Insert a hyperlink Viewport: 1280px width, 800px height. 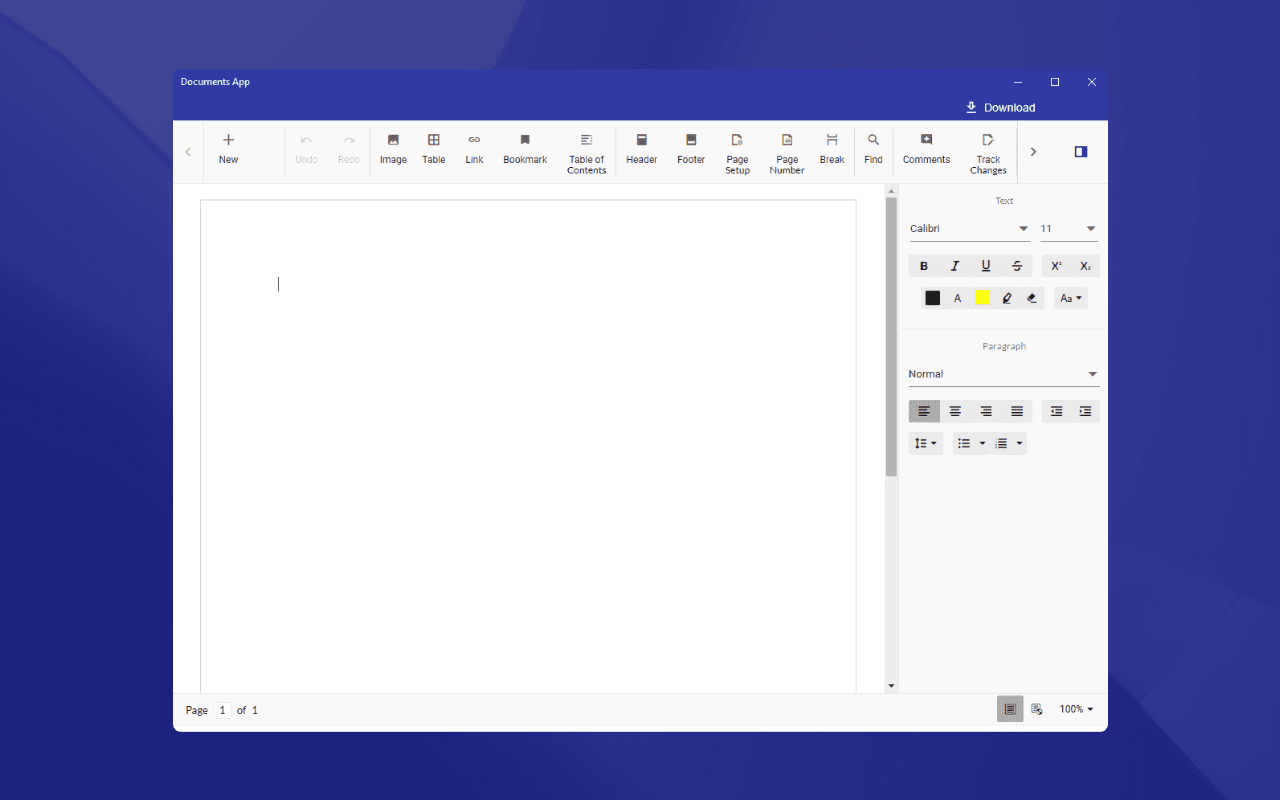point(474,150)
